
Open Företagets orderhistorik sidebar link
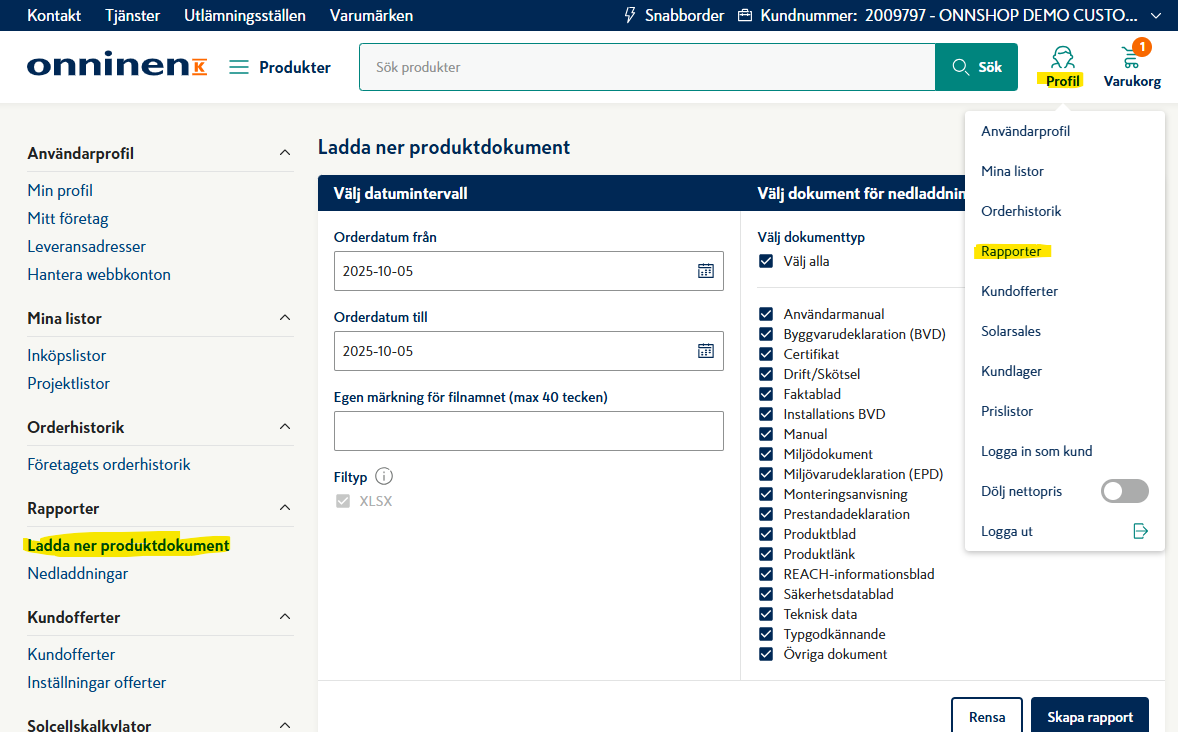coord(109,464)
